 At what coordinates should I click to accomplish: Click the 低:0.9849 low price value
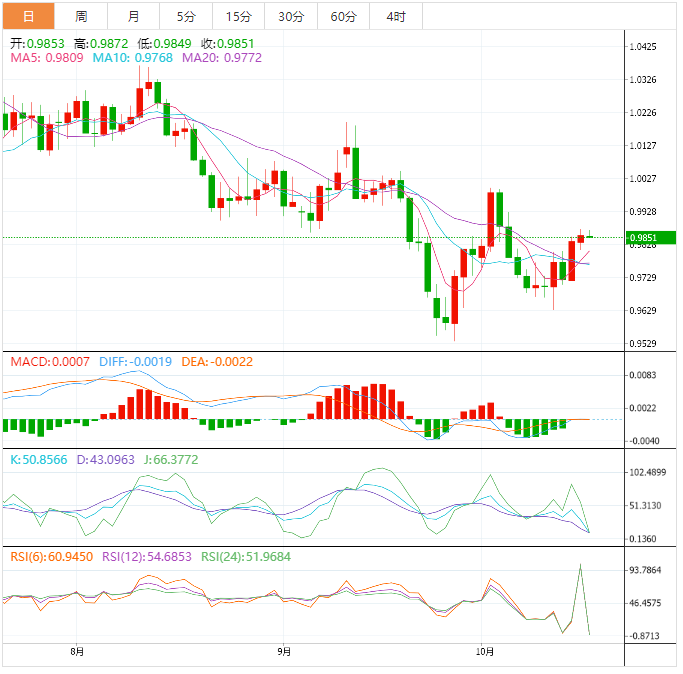coord(164,44)
